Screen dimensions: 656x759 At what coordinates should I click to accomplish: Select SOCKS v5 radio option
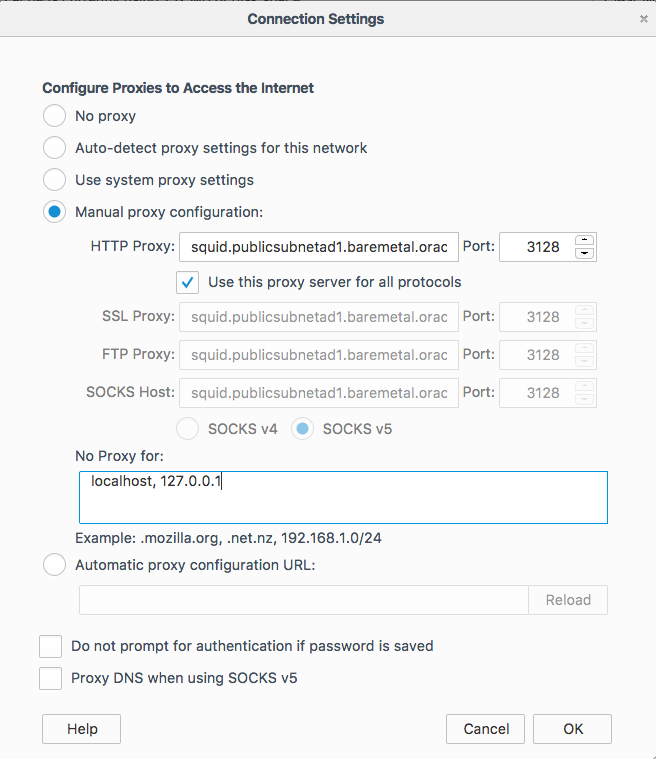(x=303, y=429)
